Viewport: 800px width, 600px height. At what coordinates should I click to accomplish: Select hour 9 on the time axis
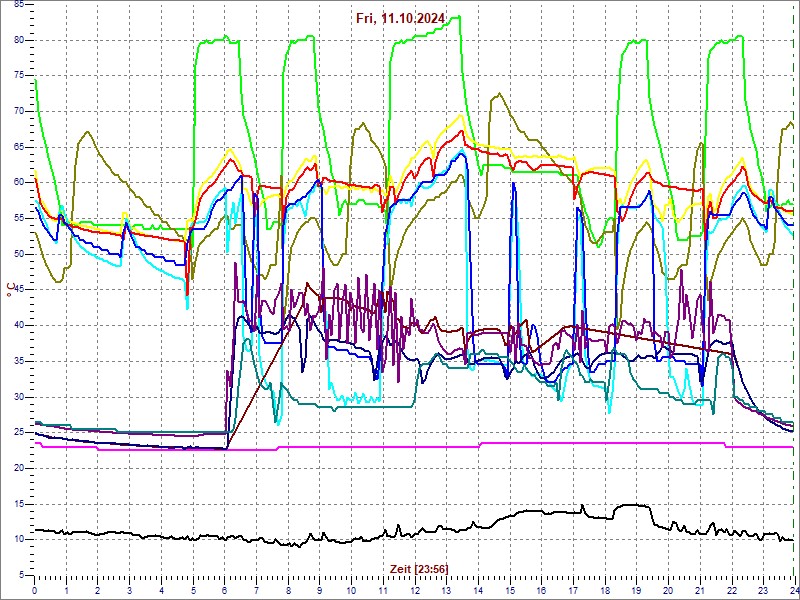[319, 590]
